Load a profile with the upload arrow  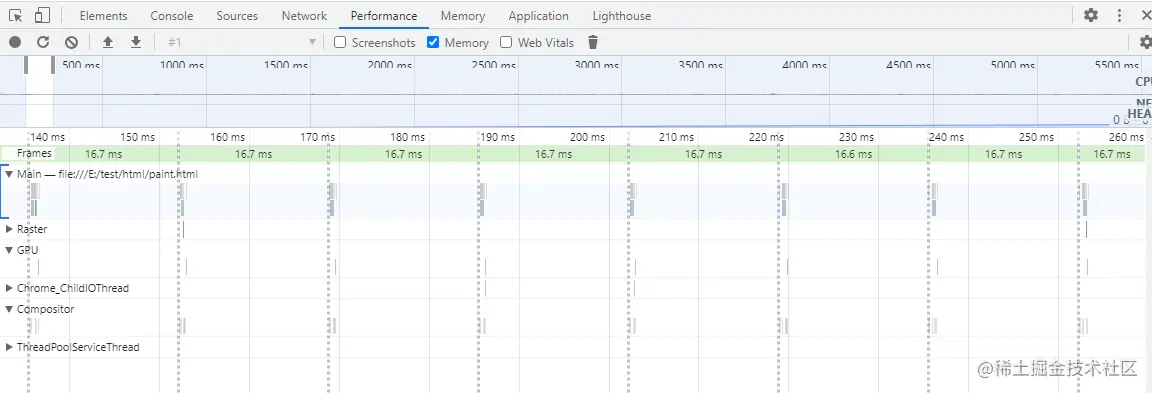coord(108,43)
